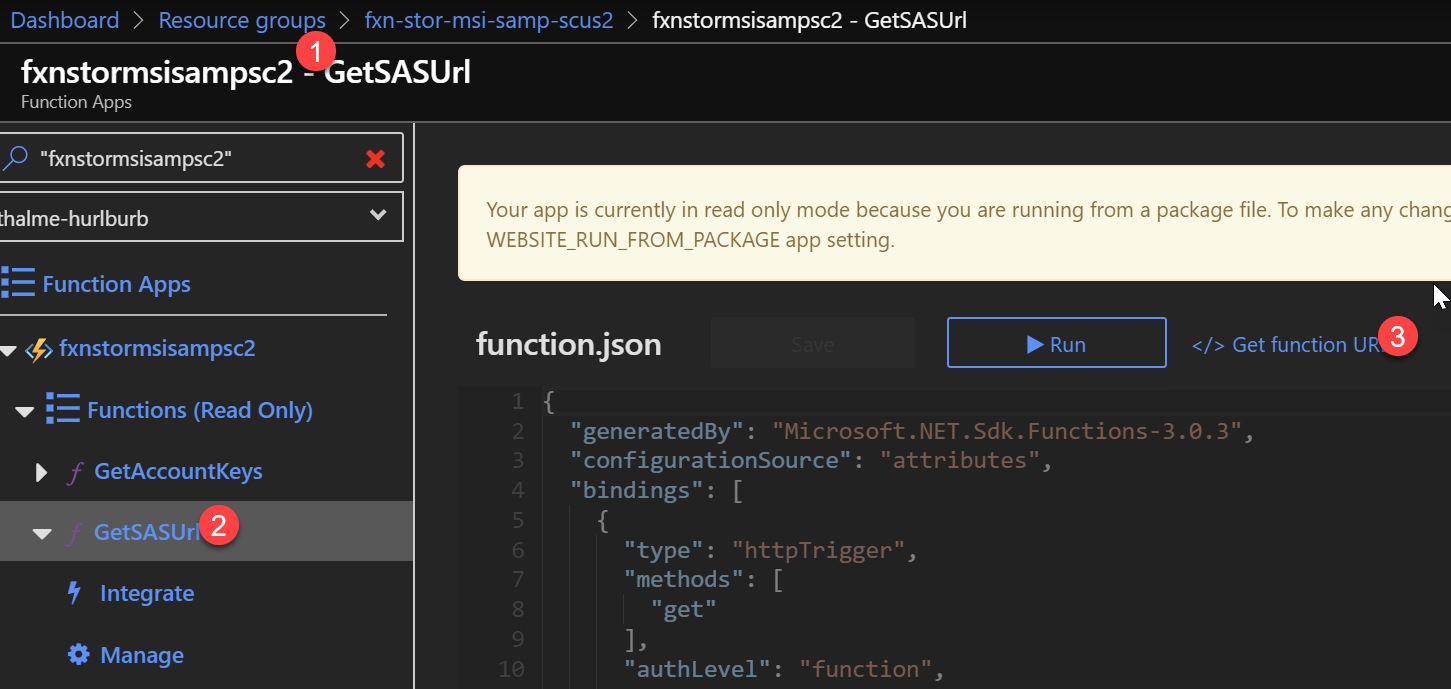The height and width of the screenshot is (689, 1451).
Task: Open Resource groups breadcrumb
Action: point(242,20)
